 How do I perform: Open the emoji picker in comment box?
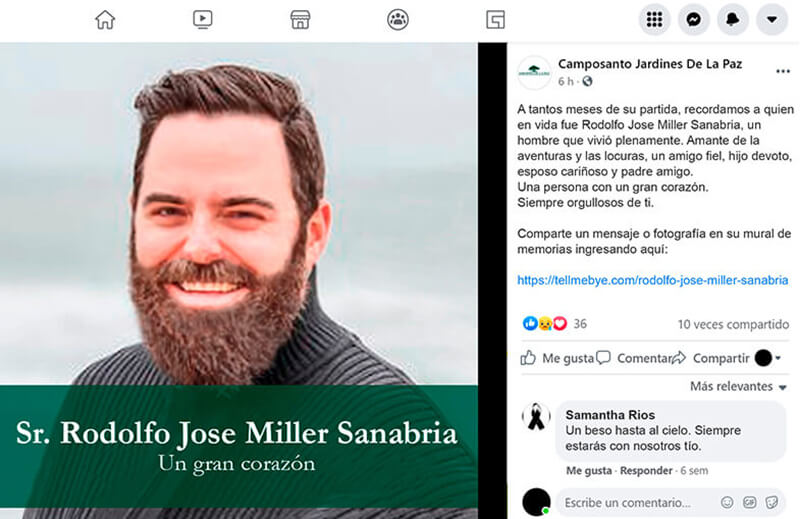(727, 503)
